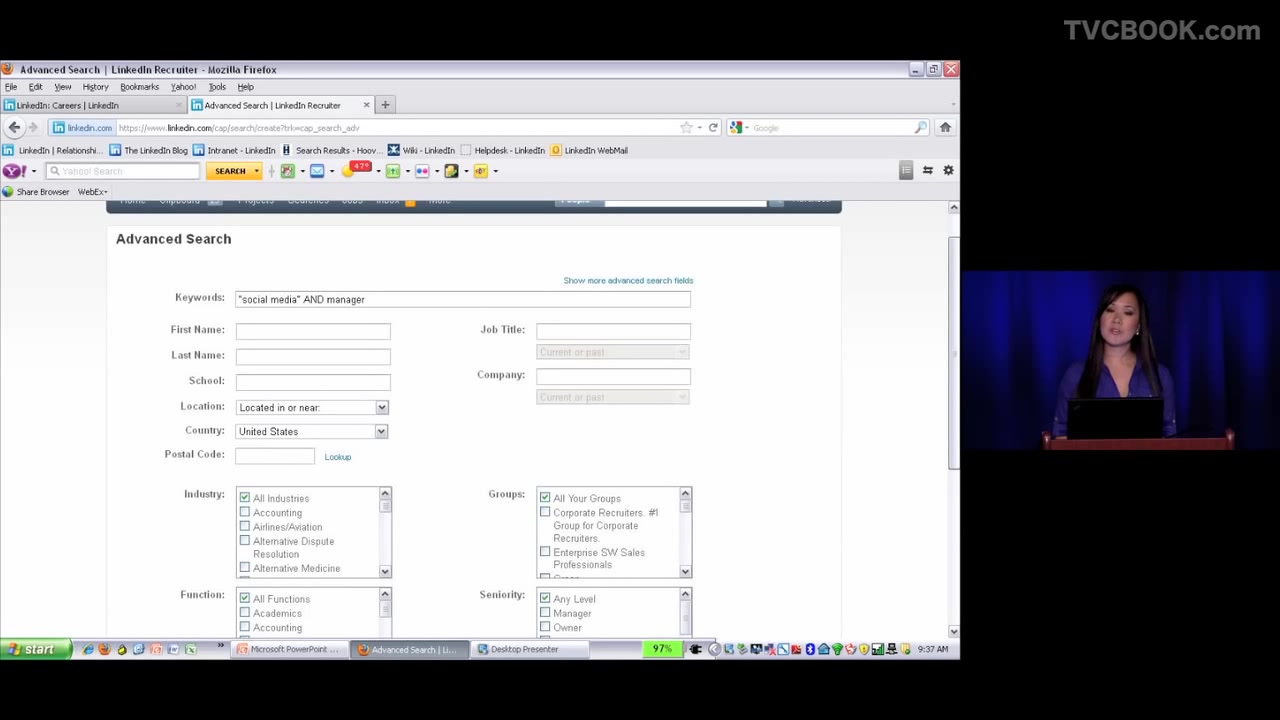Open the Country United States dropdown
The height and width of the screenshot is (720, 1280).
point(312,431)
